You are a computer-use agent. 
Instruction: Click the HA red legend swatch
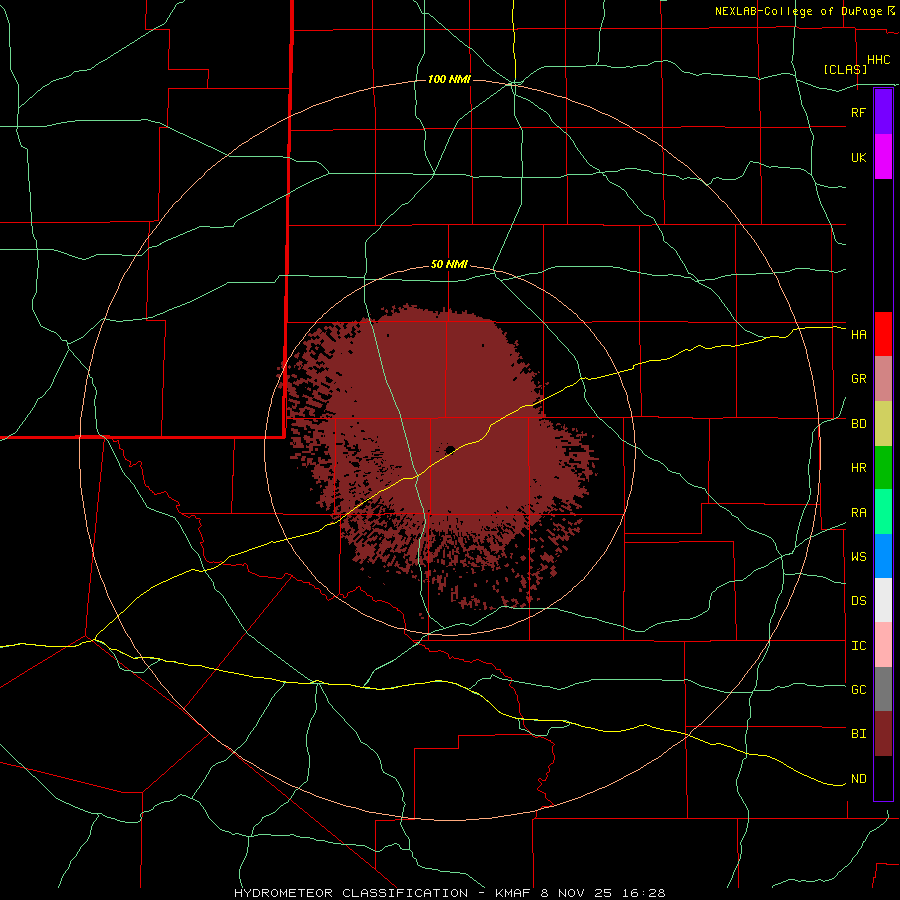click(883, 334)
